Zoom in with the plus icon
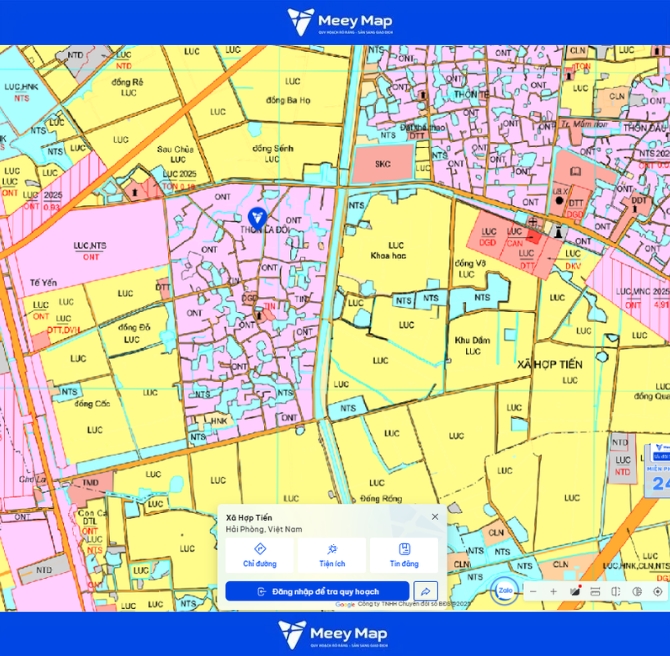 pyautogui.click(x=554, y=591)
